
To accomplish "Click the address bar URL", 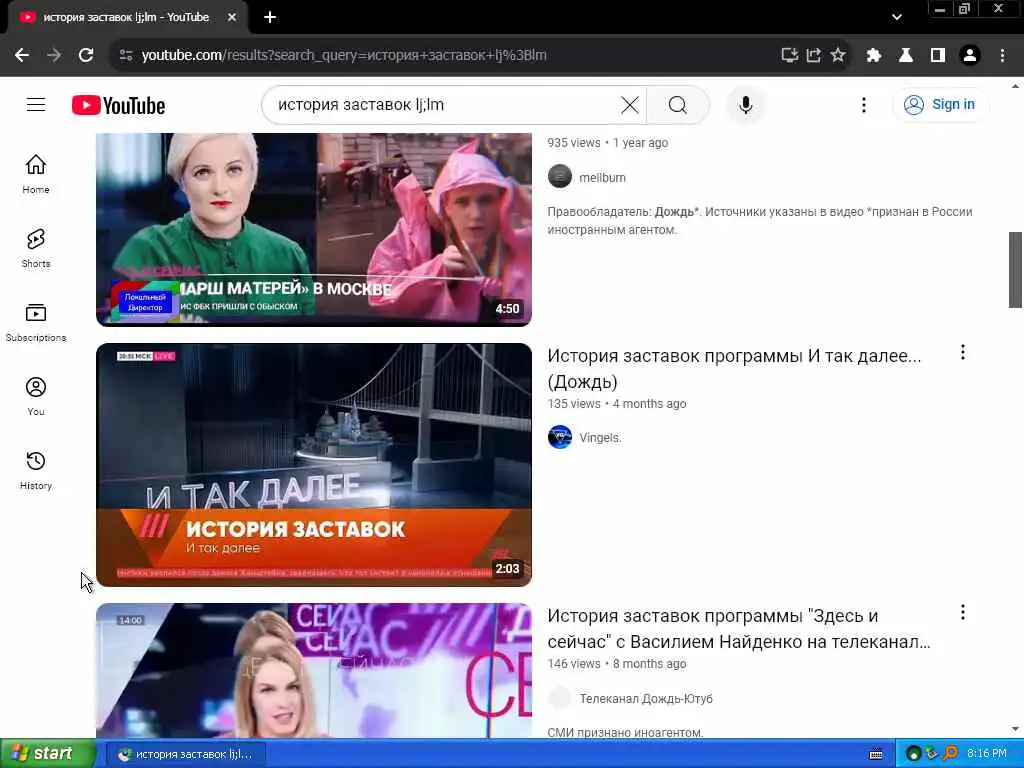I will [x=344, y=56].
